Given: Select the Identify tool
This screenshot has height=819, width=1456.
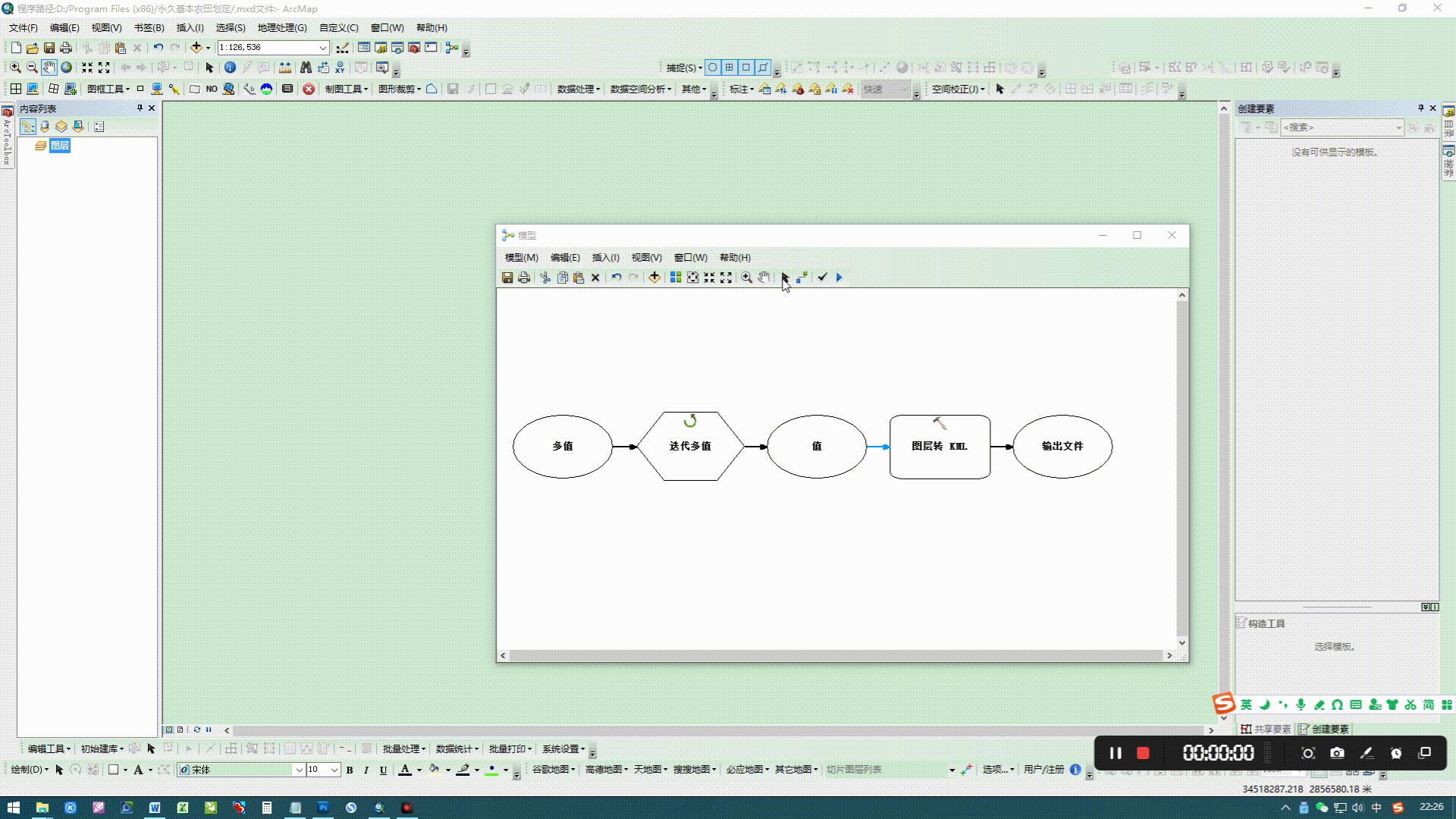Looking at the screenshot, I should 230,67.
